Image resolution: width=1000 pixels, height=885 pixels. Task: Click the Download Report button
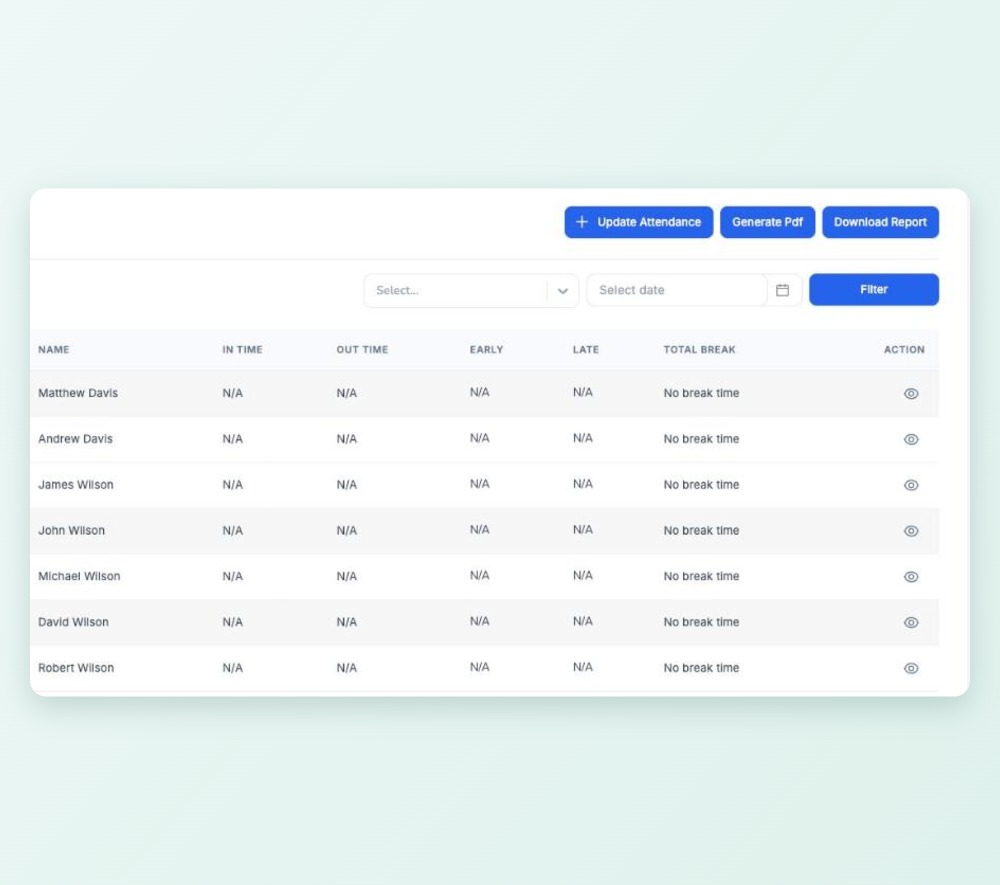pyautogui.click(x=880, y=222)
